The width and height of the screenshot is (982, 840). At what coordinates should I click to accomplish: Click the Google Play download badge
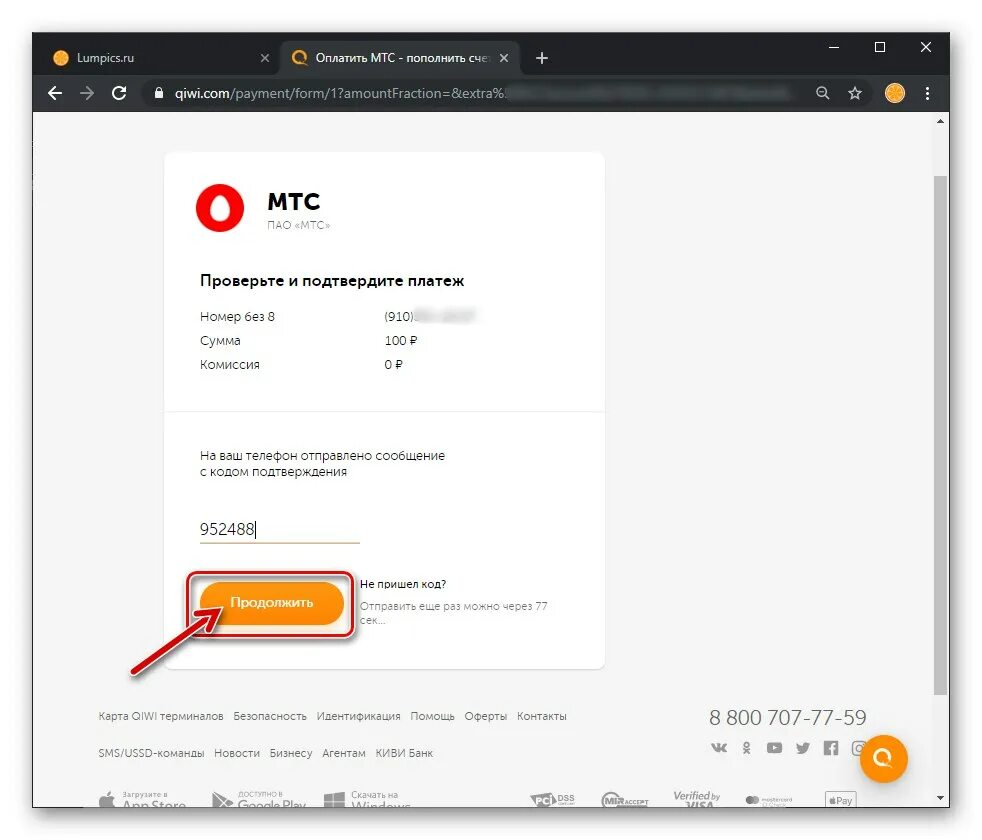[x=259, y=799]
